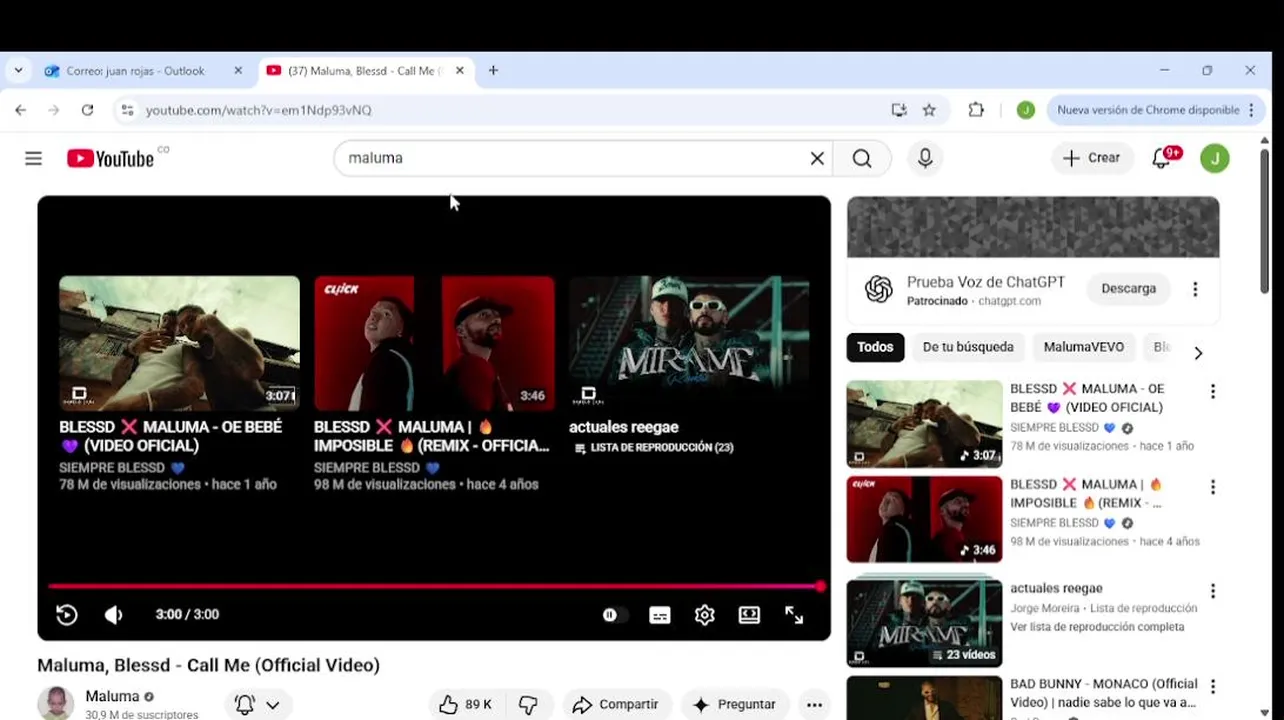Go to YouTube home via logo
This screenshot has height=720, width=1284.
110,158
